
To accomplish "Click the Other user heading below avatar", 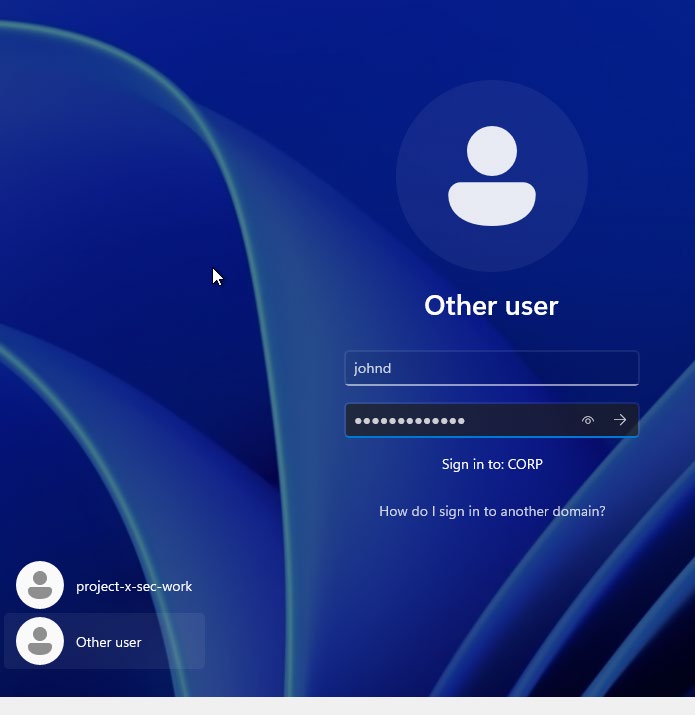I will click(x=491, y=305).
